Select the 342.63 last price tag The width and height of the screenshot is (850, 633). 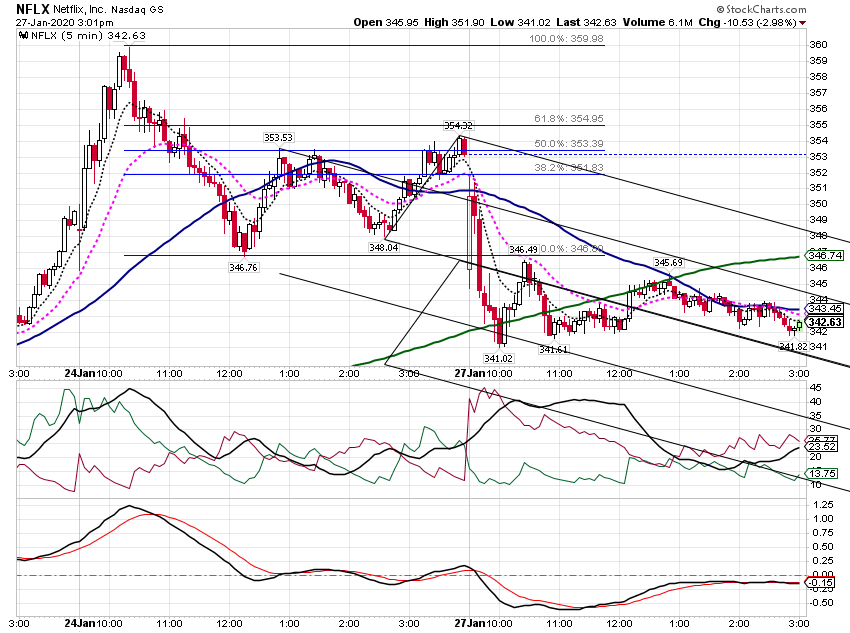tap(825, 322)
